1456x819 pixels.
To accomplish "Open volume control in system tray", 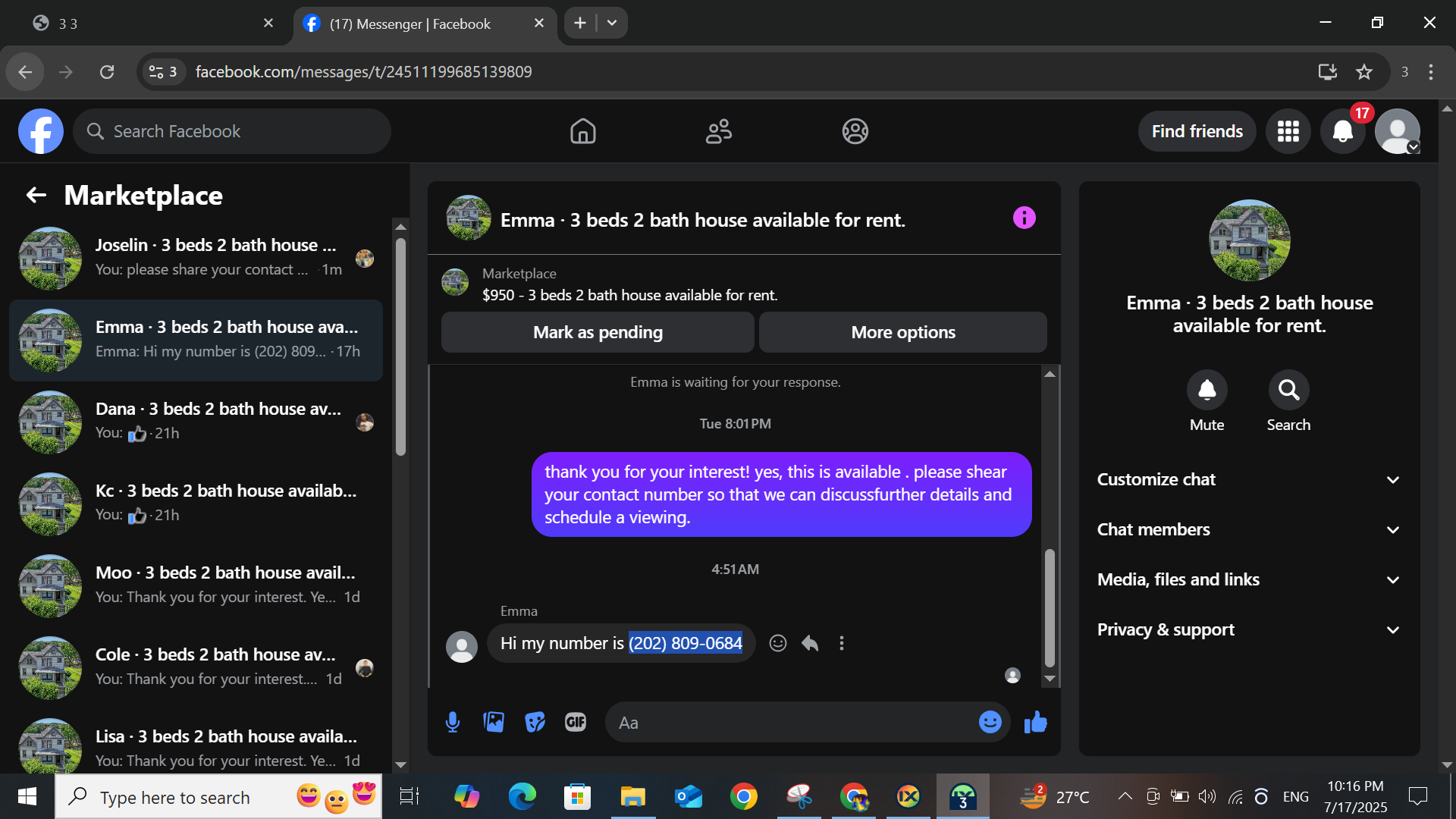I will [x=1207, y=796].
